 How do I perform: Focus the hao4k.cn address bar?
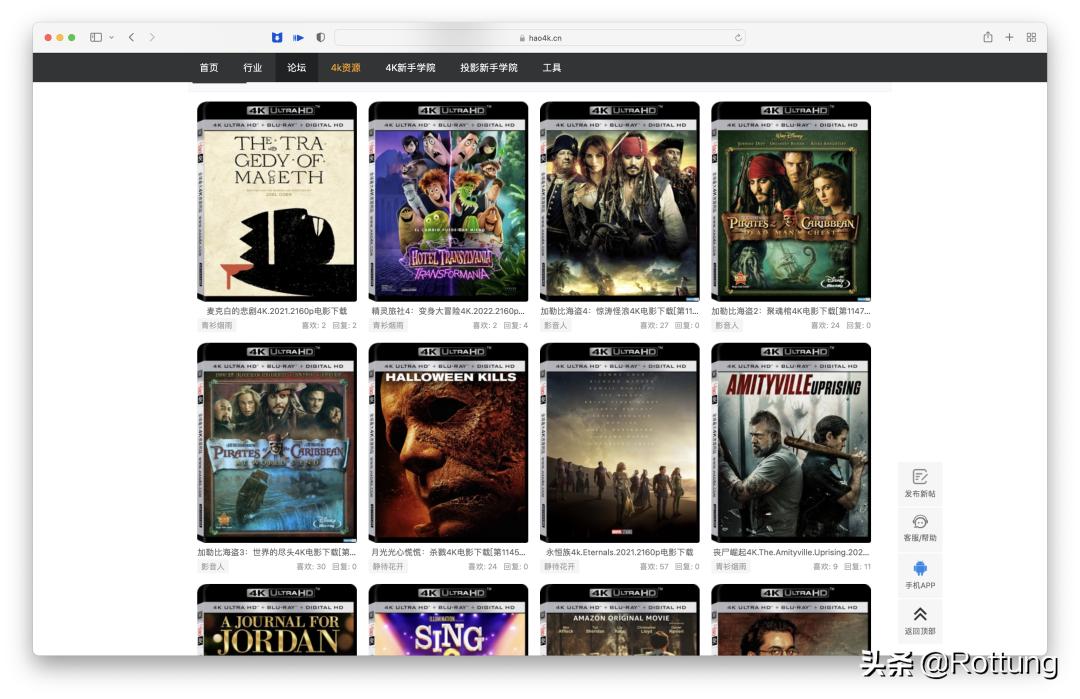pos(540,38)
